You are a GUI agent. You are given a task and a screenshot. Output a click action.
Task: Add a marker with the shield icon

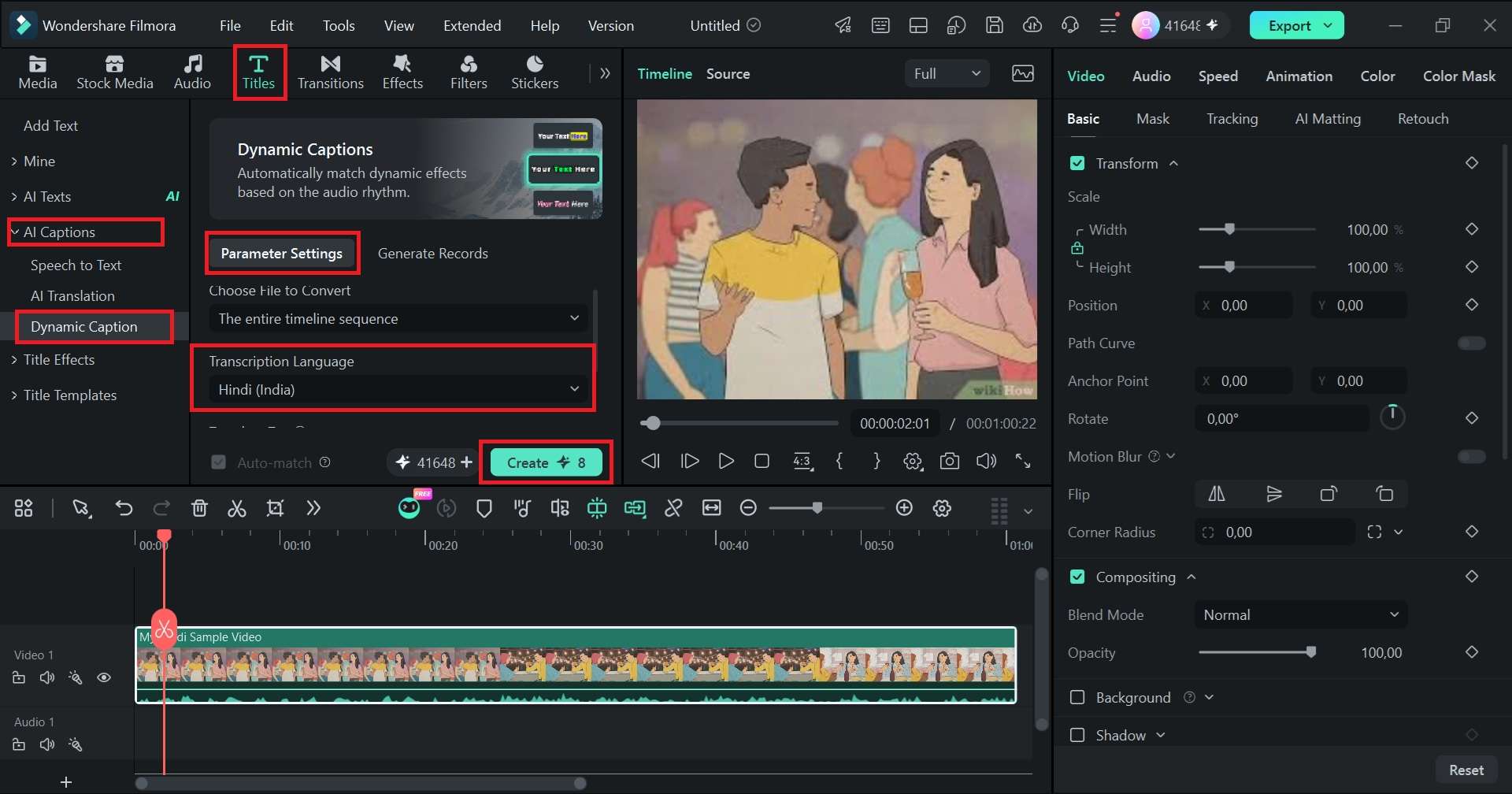point(484,508)
